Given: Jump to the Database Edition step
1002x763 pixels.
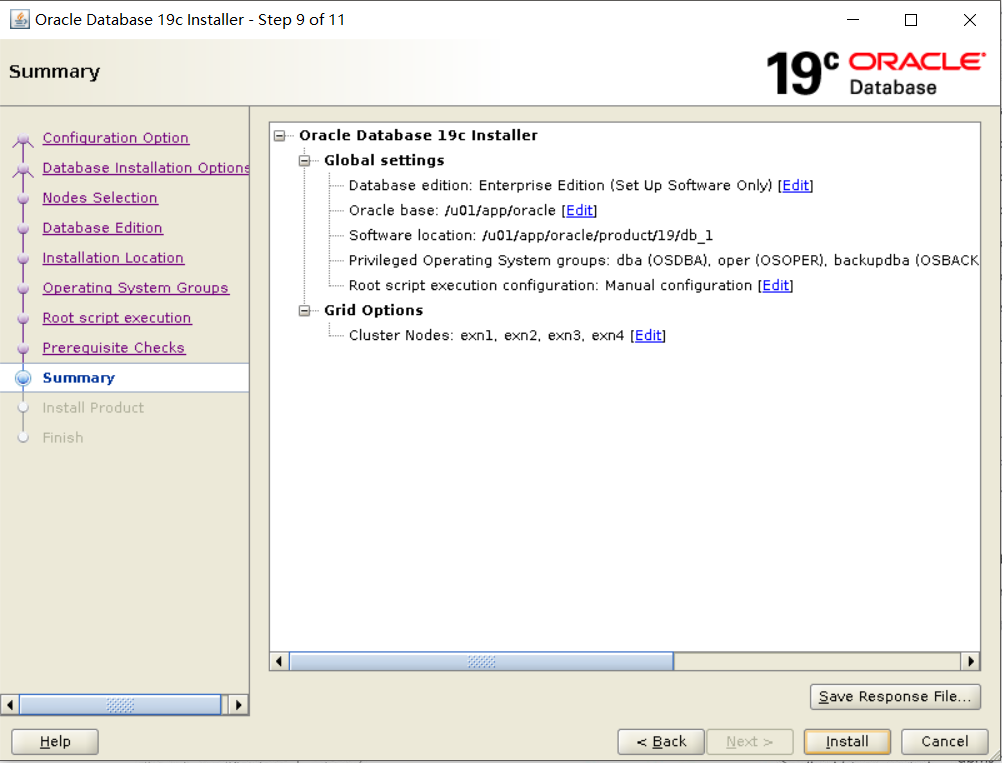Looking at the screenshot, I should coord(102,228).
